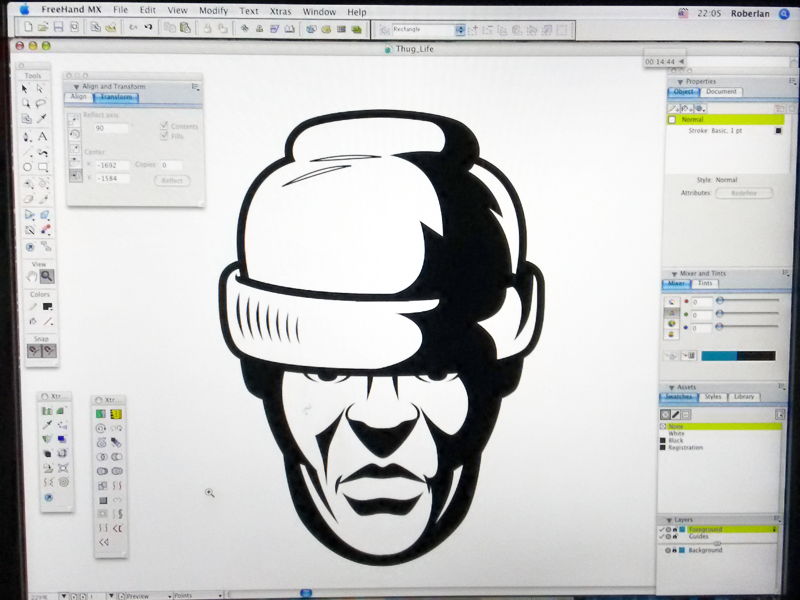Click the Redefine button in Properties
This screenshot has height=600, width=800.
[x=745, y=193]
